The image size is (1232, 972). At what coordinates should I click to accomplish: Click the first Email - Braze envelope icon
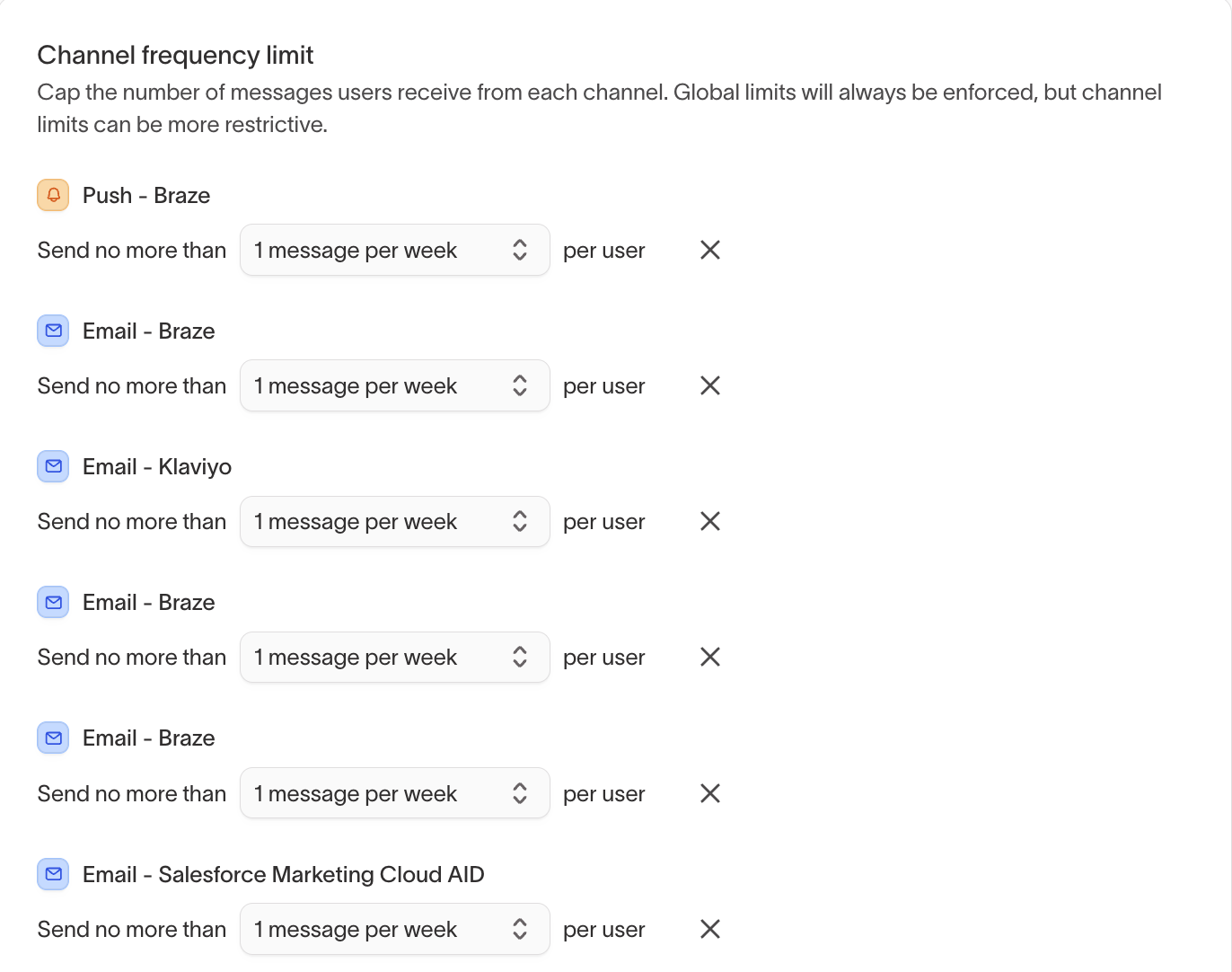[x=53, y=331]
